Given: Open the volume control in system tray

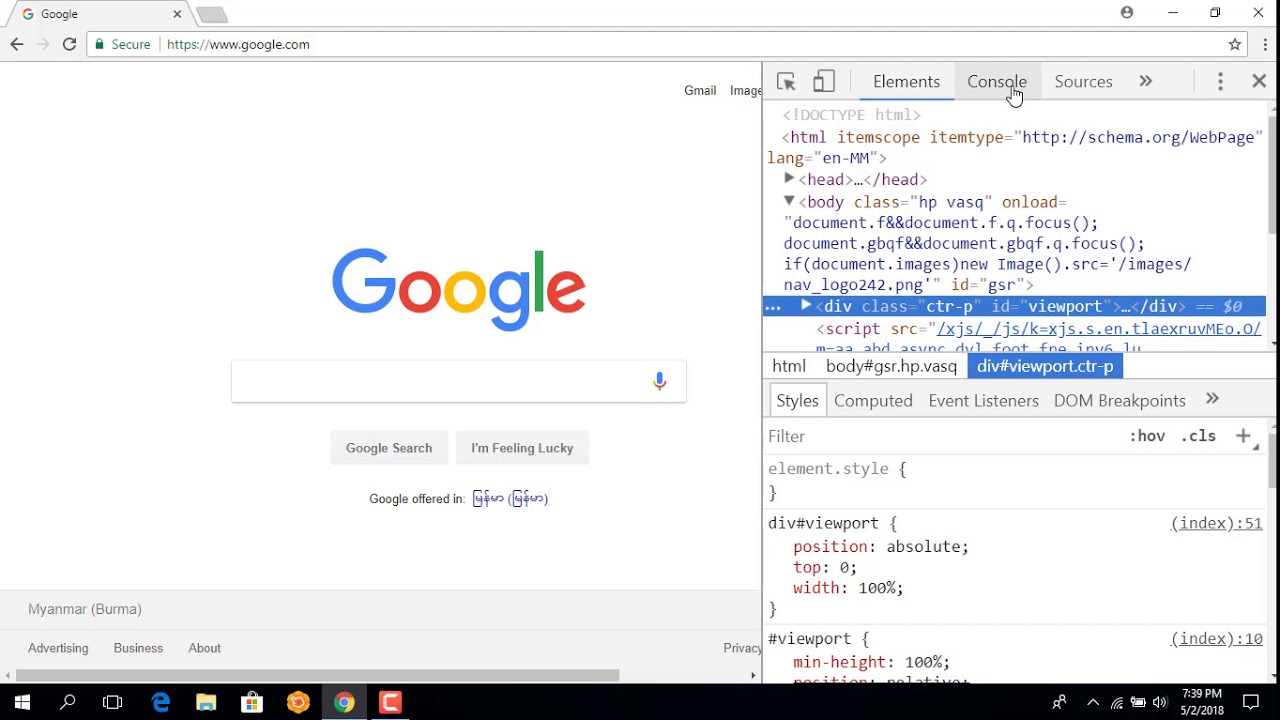Looking at the screenshot, I should 1159,702.
